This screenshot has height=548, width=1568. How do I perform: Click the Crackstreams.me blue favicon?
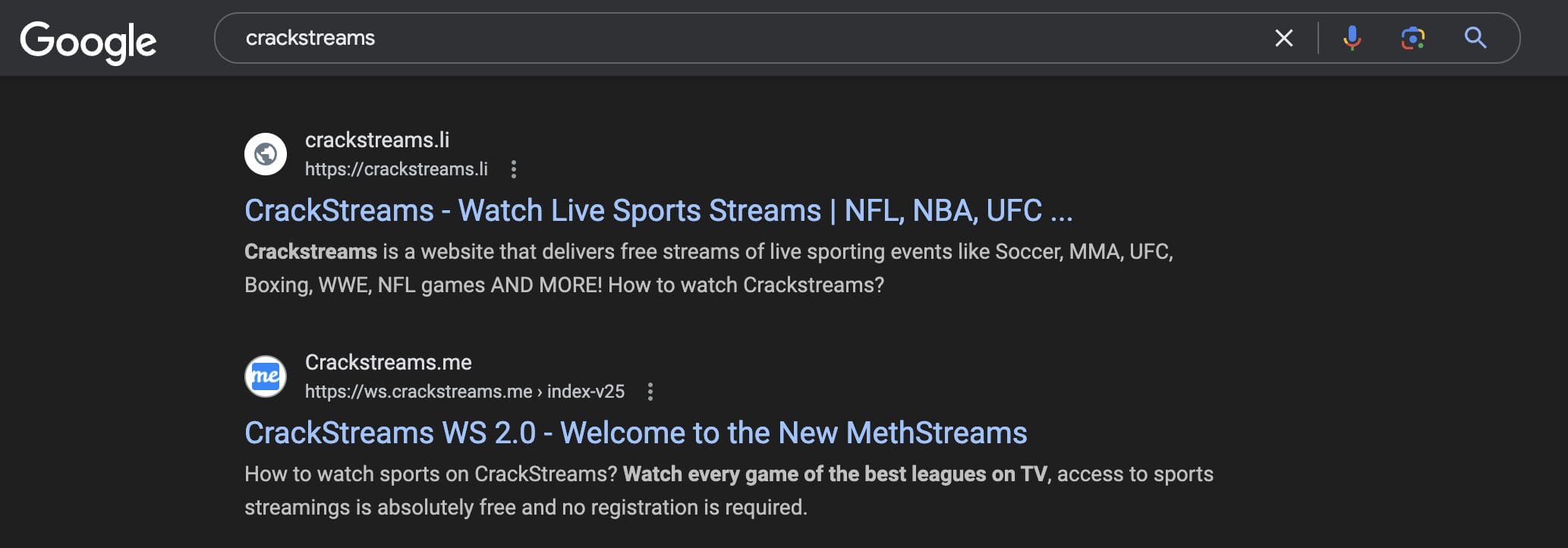pos(266,376)
